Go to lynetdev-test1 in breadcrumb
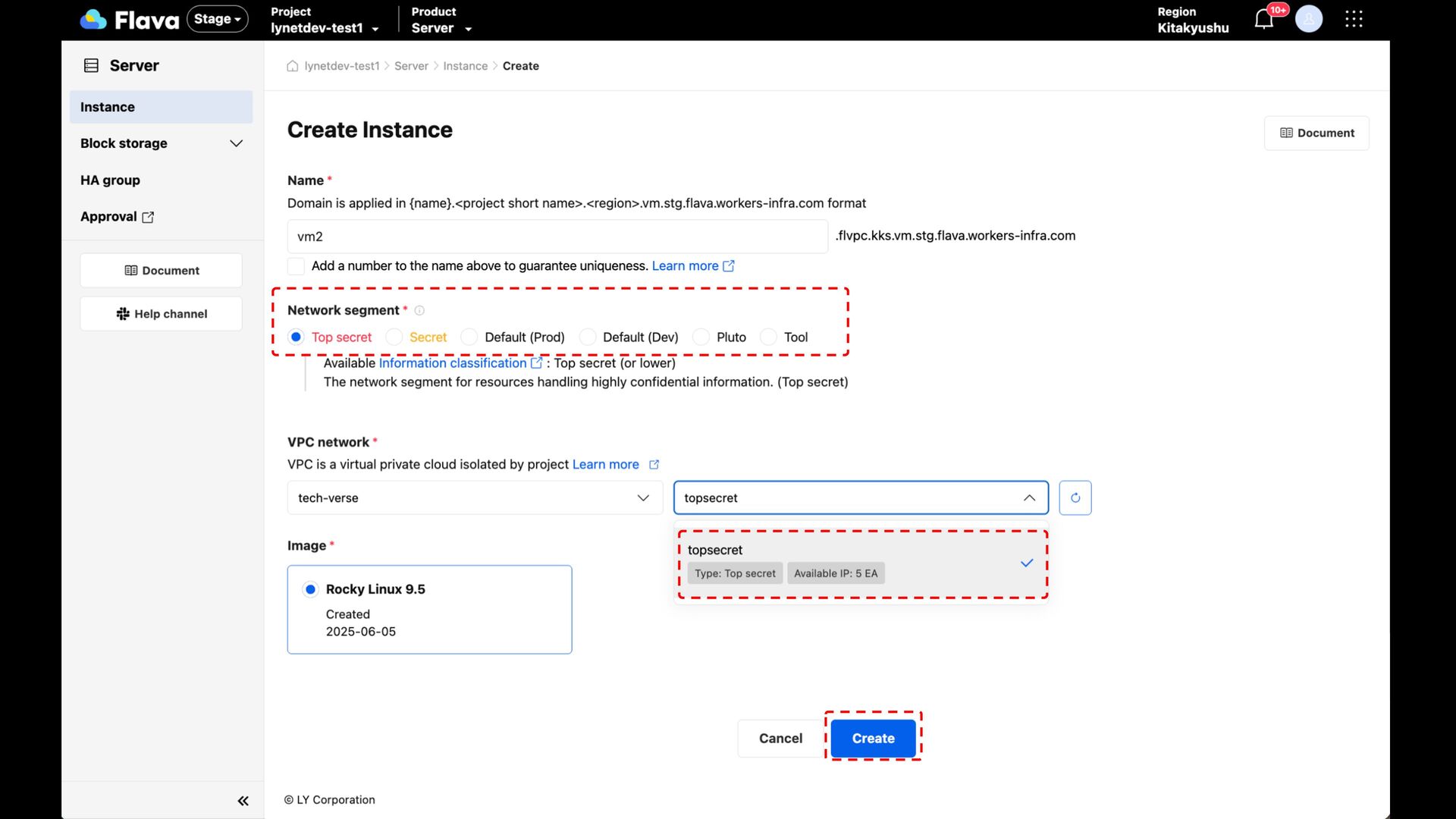Image resolution: width=1456 pixels, height=819 pixels. (x=342, y=66)
